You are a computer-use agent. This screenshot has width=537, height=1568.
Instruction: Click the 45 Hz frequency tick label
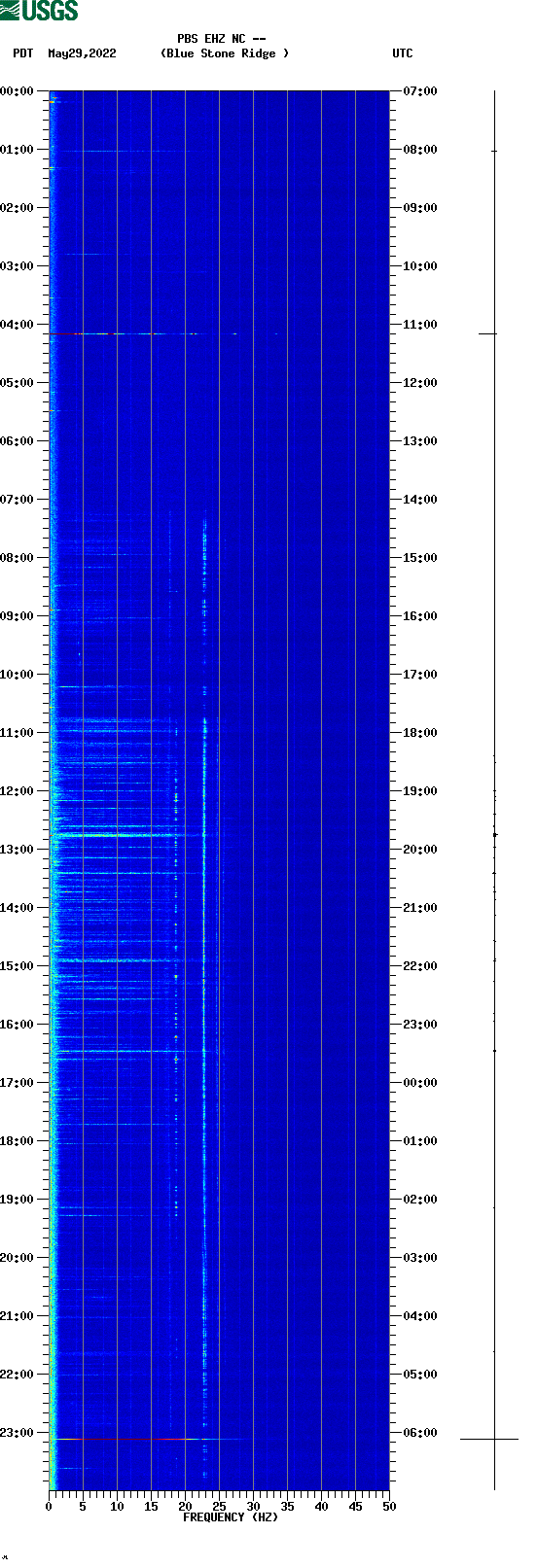coord(355,1507)
